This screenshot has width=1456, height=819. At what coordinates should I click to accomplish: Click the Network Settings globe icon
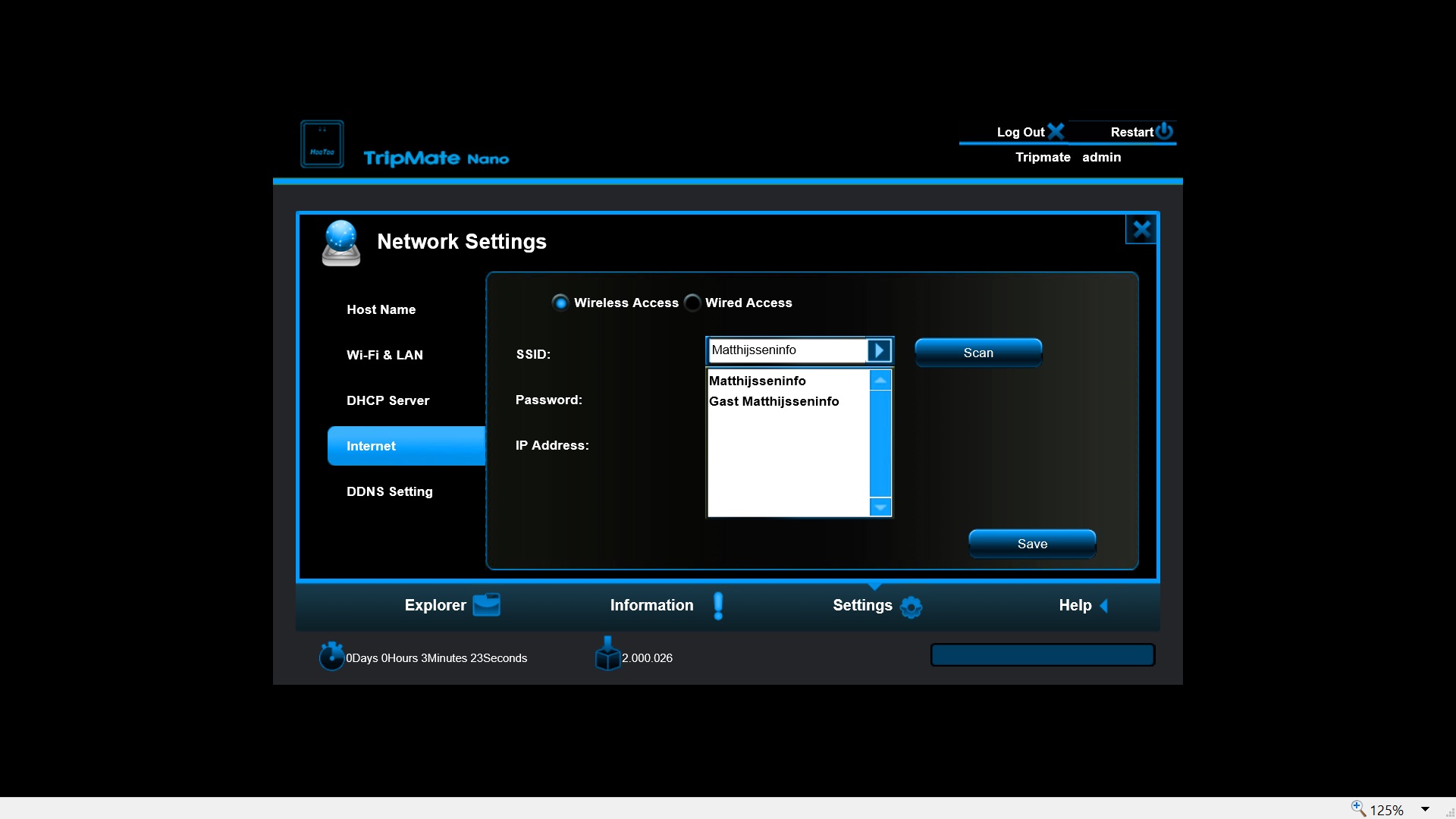click(x=341, y=243)
